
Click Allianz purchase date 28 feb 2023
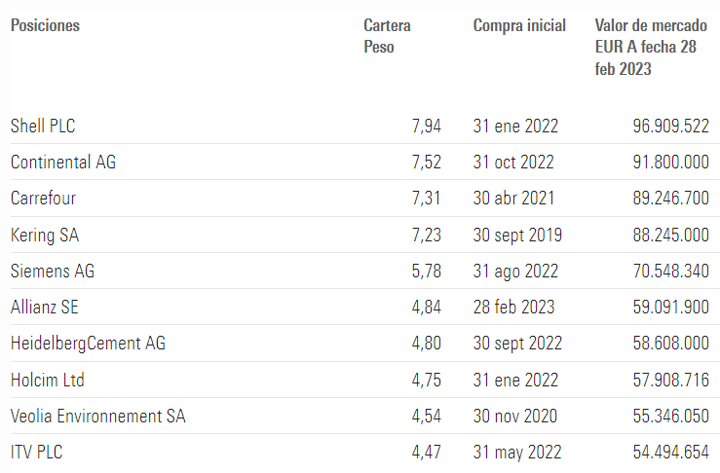point(515,307)
